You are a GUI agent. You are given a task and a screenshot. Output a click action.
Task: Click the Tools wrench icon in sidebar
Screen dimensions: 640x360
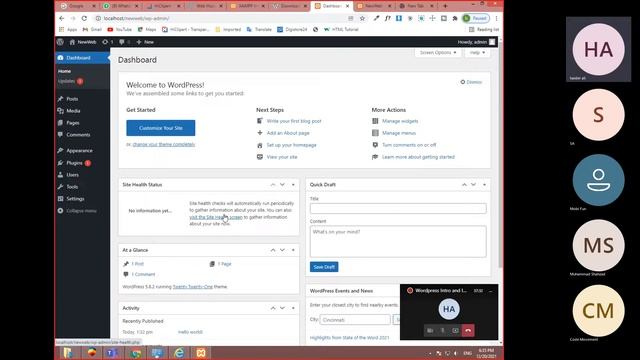click(x=60, y=187)
